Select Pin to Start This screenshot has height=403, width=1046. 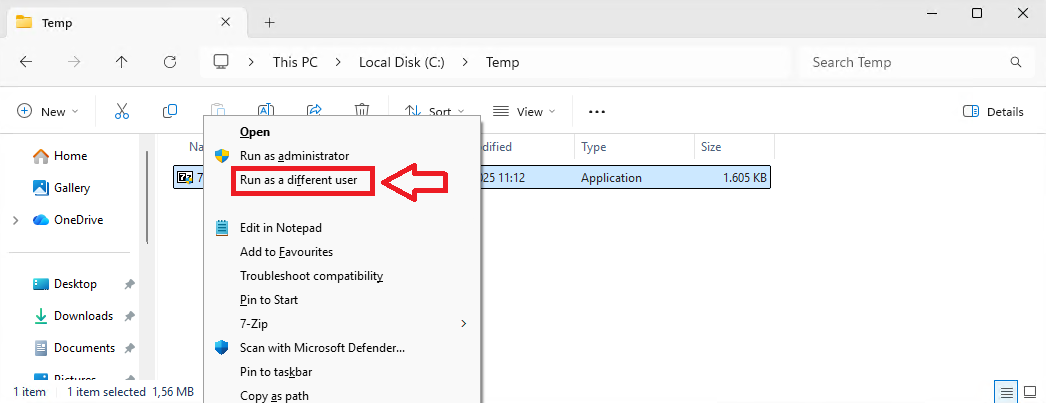point(342,300)
